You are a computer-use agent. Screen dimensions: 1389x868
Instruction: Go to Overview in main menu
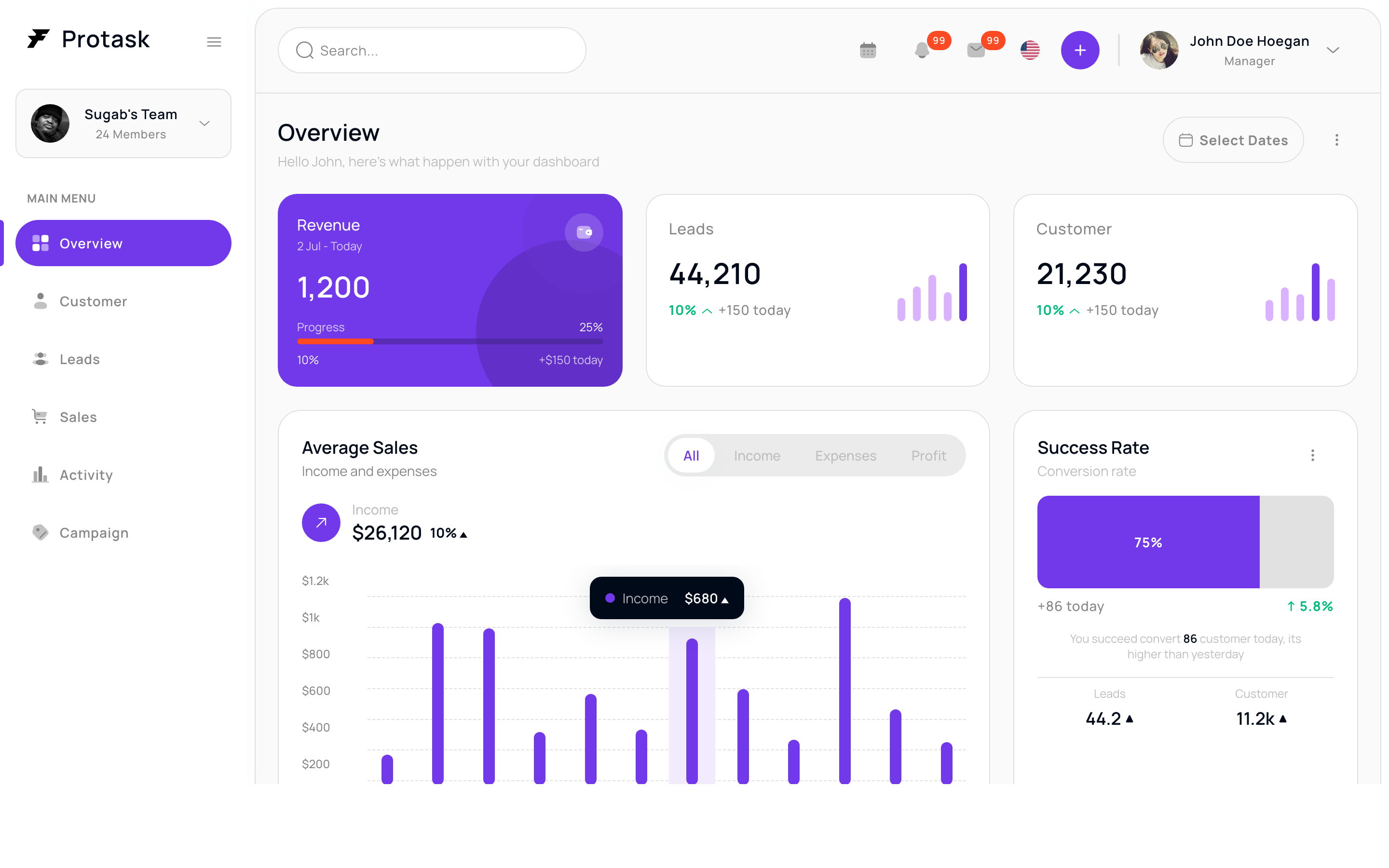pyautogui.click(x=123, y=244)
